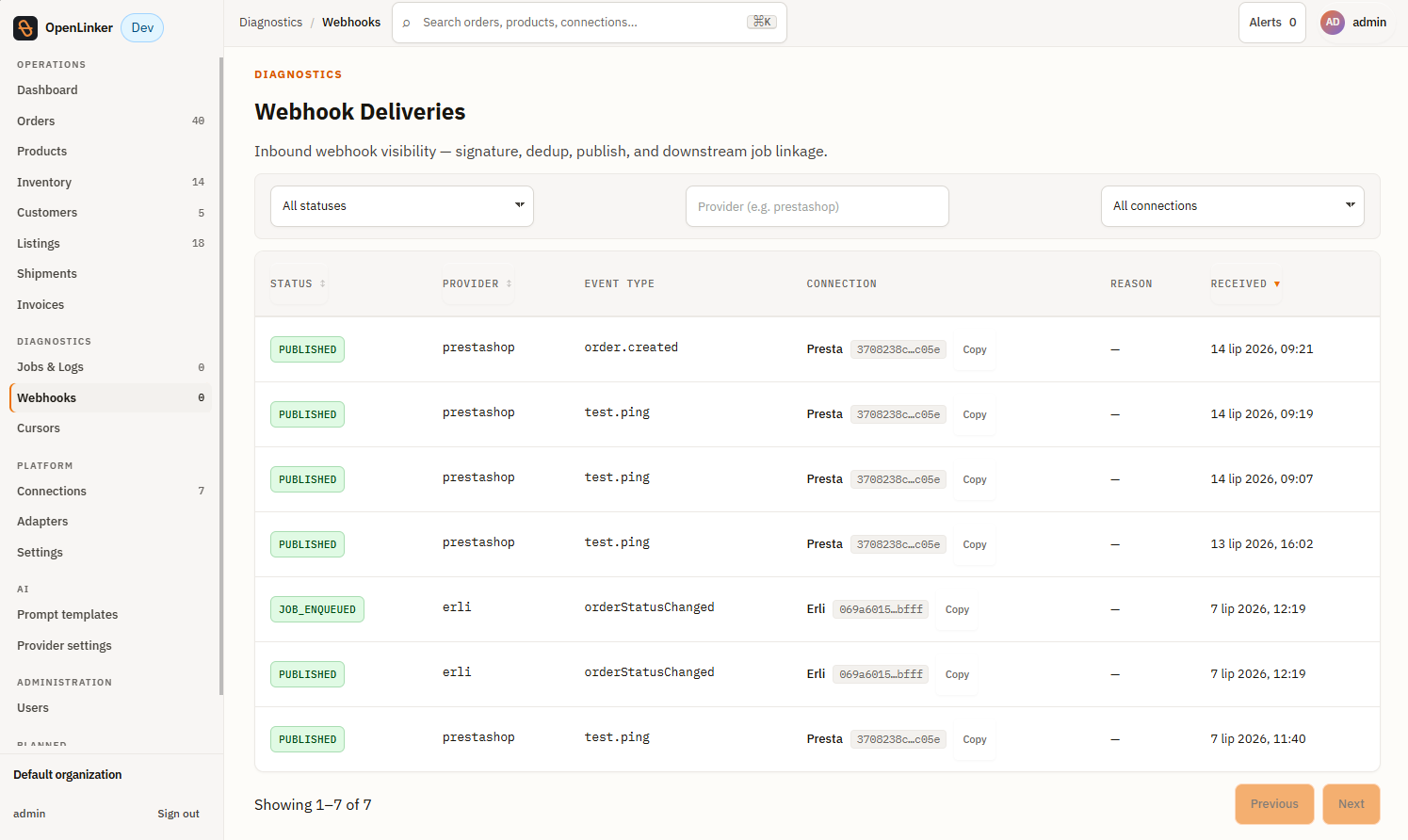This screenshot has width=1408, height=840.
Task: Click the admin avatar AD icon
Action: pos(1333,23)
